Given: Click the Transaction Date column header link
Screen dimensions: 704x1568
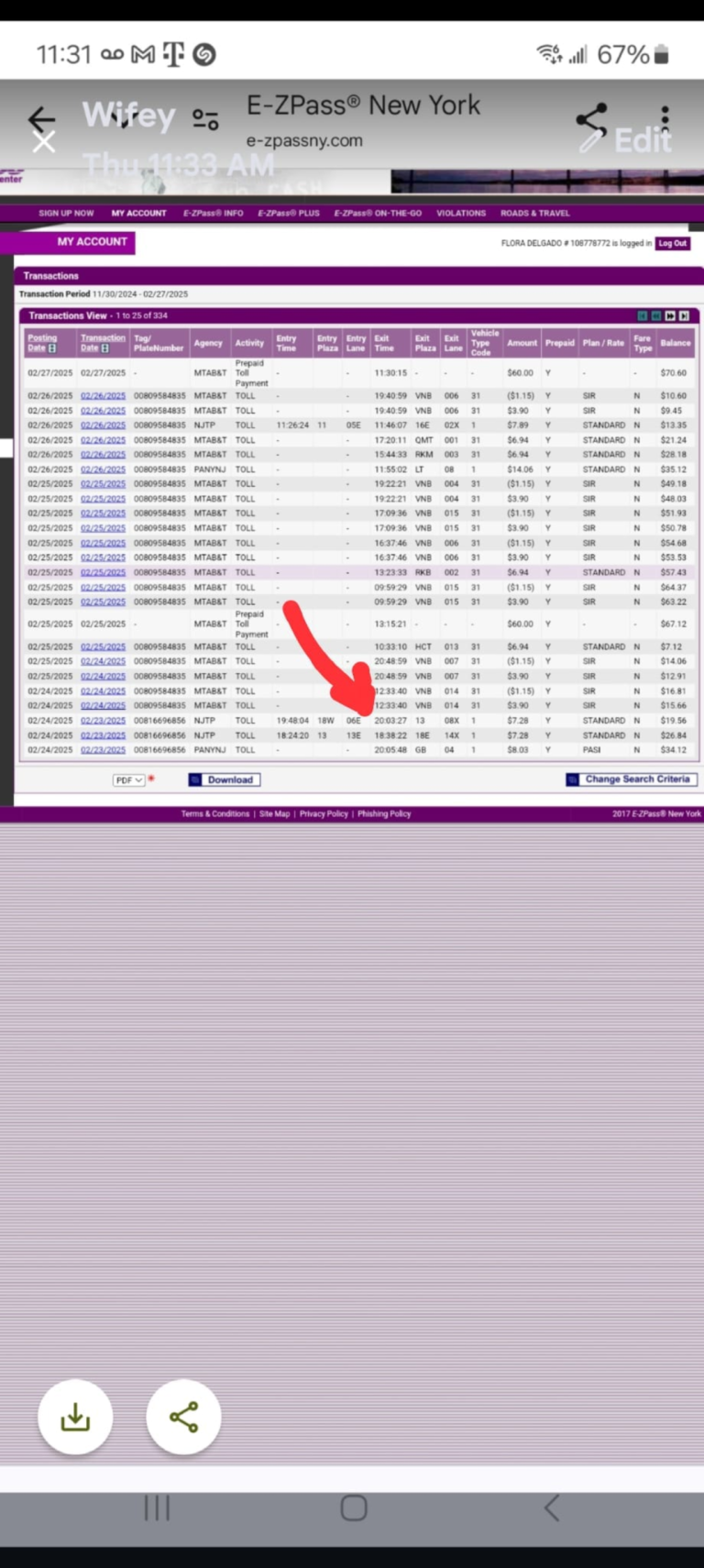Looking at the screenshot, I should click(103, 343).
